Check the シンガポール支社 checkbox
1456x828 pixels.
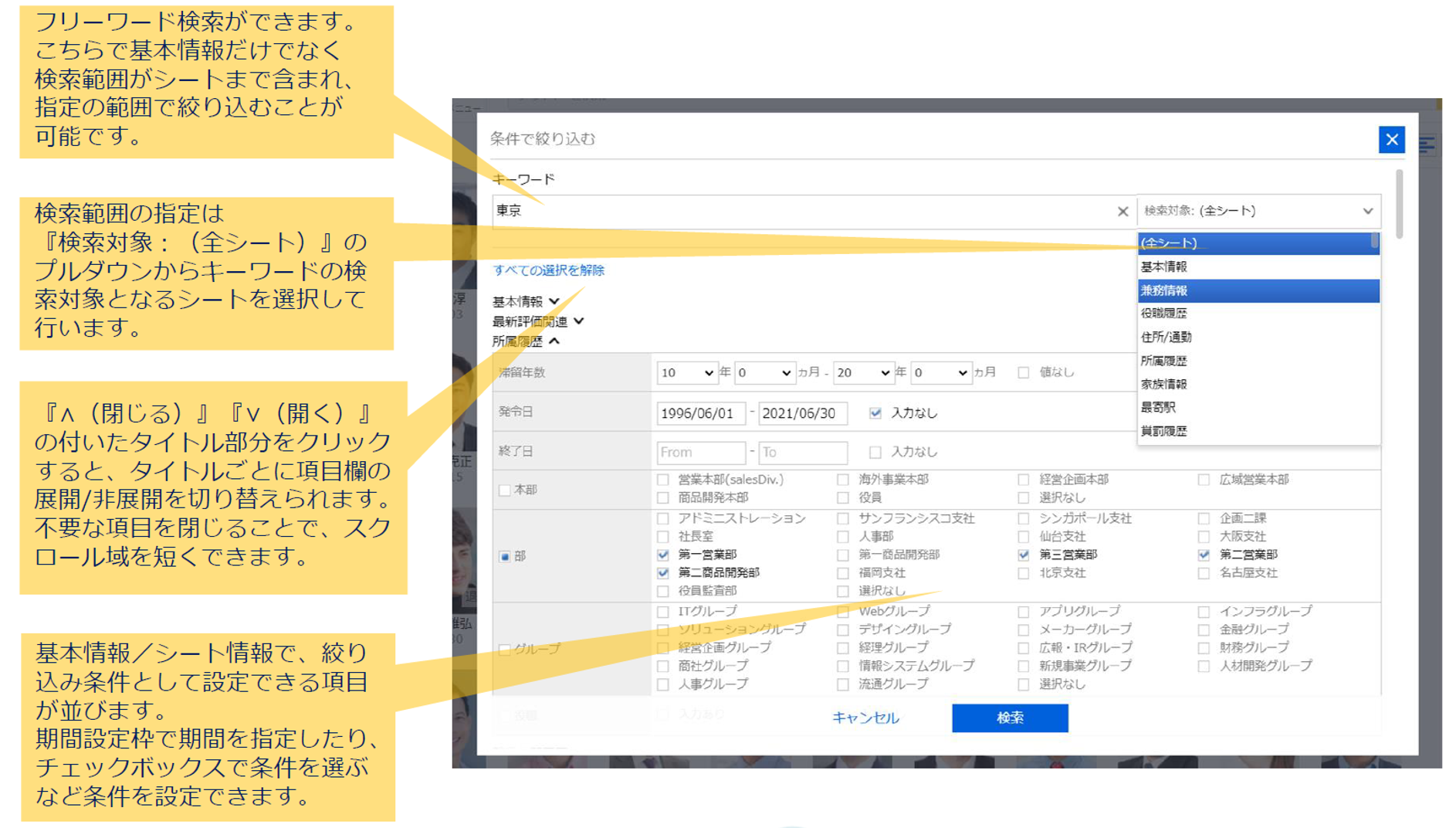pos(1024,518)
